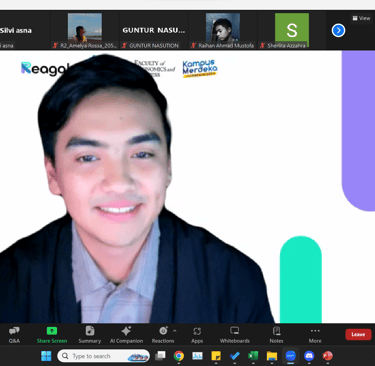Open the Q&A panel
Viewport: 375px width, 366px height.
pyautogui.click(x=14, y=335)
